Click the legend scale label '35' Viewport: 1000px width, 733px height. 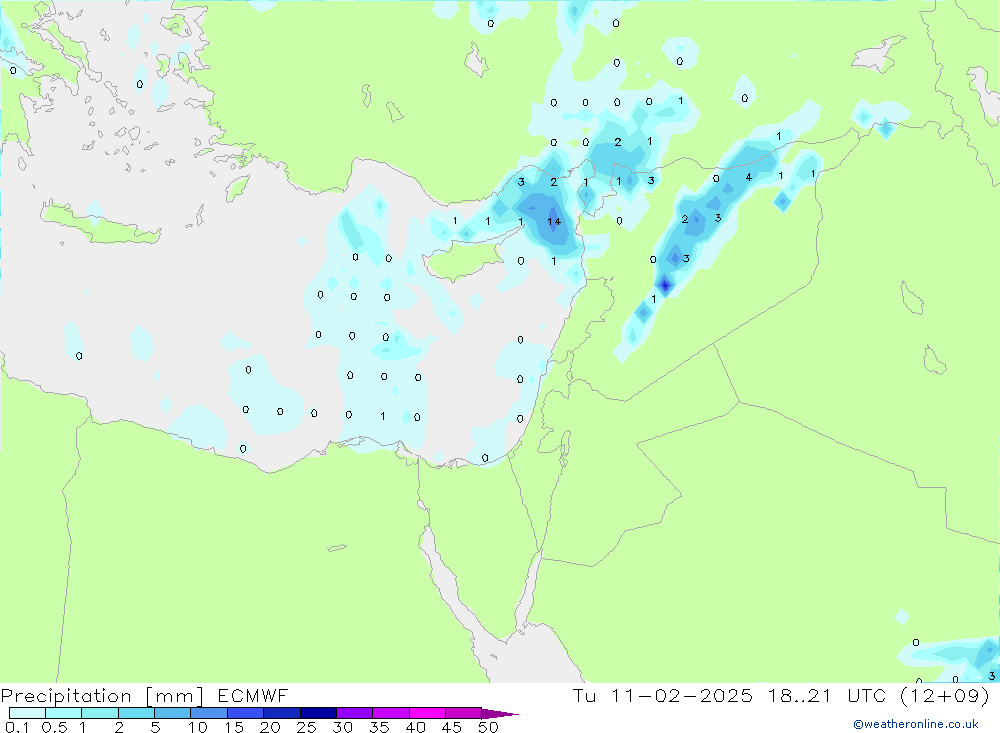click(379, 727)
